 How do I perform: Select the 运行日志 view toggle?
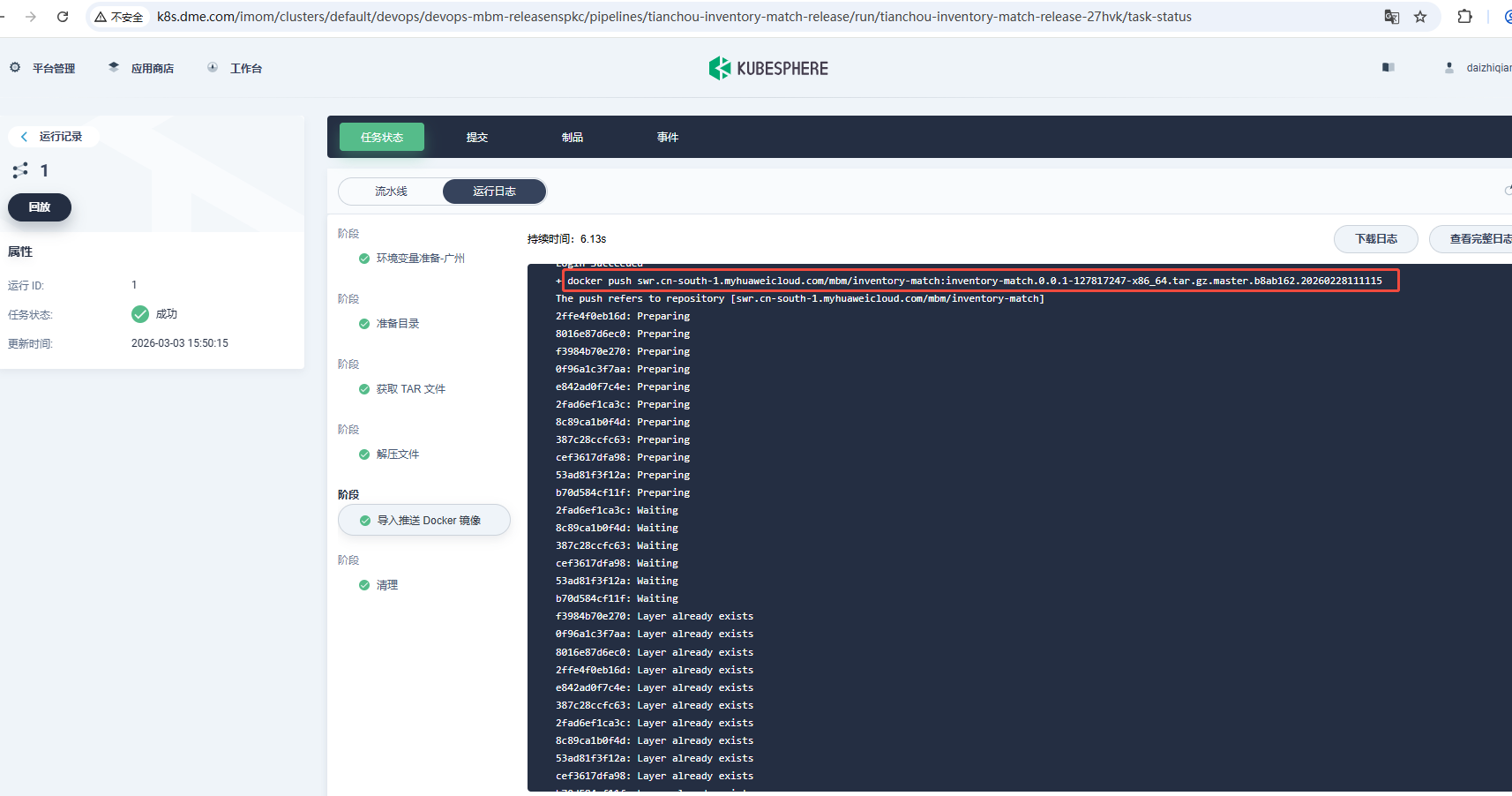(x=494, y=191)
